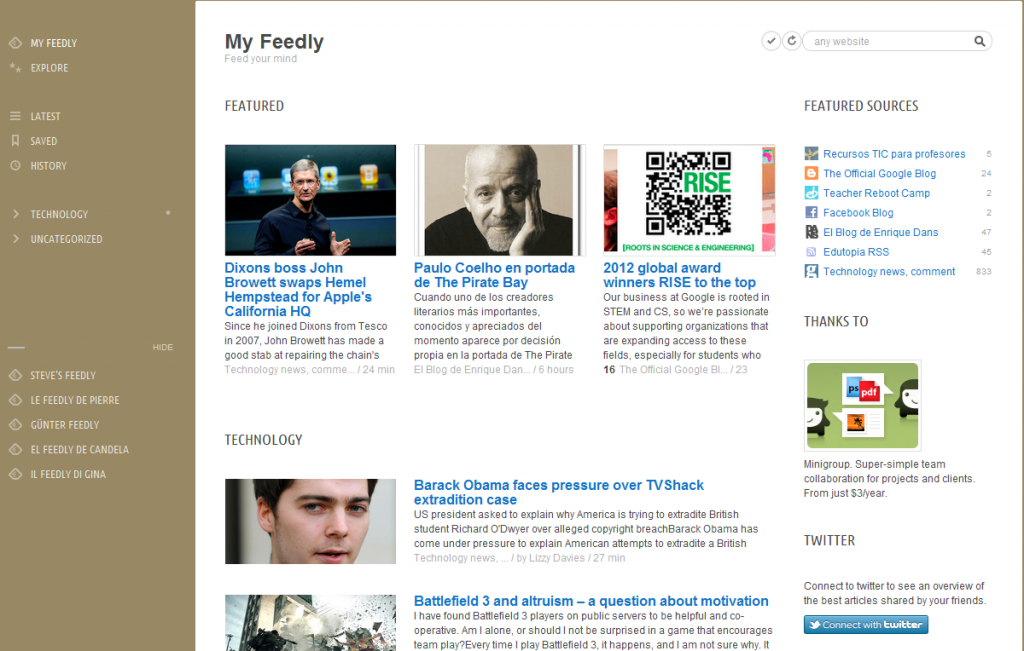Viewport: 1024px width, 651px height.
Task: Click the refresh feed icon
Action: (x=792, y=41)
